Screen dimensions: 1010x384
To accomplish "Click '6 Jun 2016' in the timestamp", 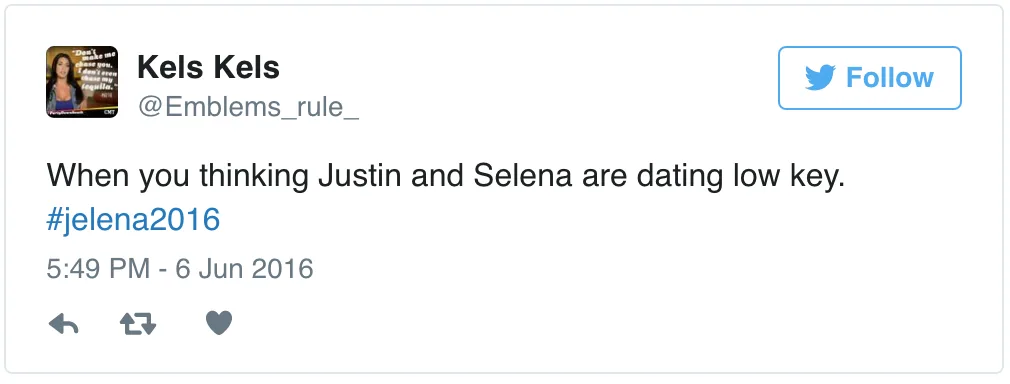I will coord(244,268).
